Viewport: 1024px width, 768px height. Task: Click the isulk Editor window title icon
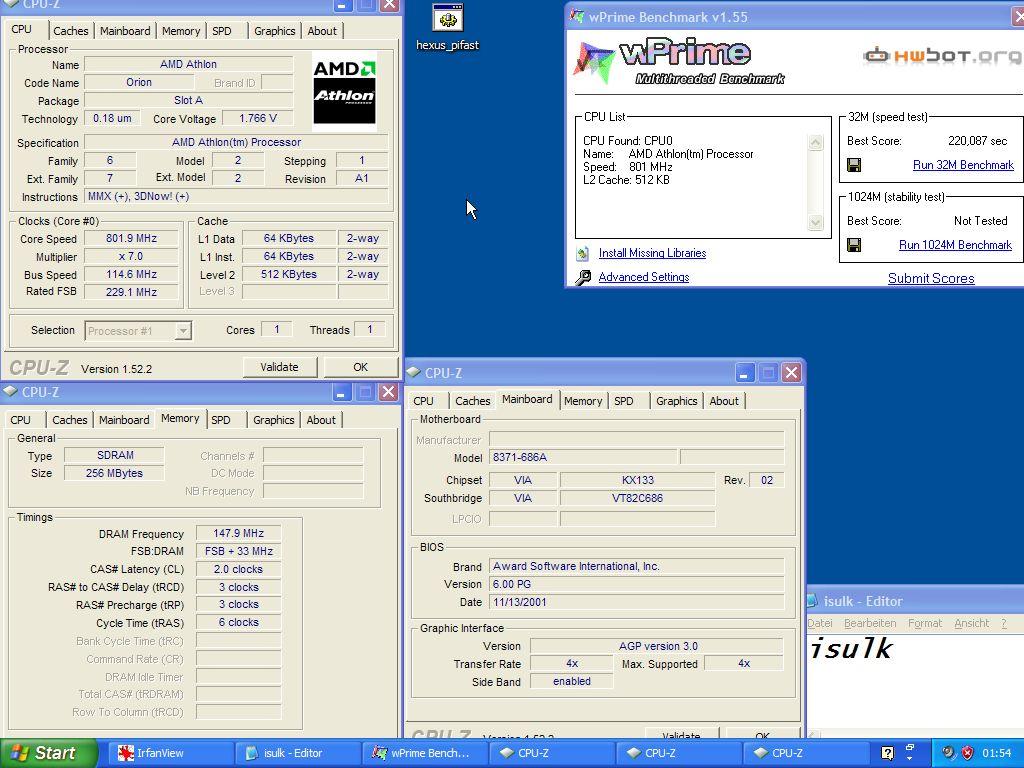tap(812, 601)
